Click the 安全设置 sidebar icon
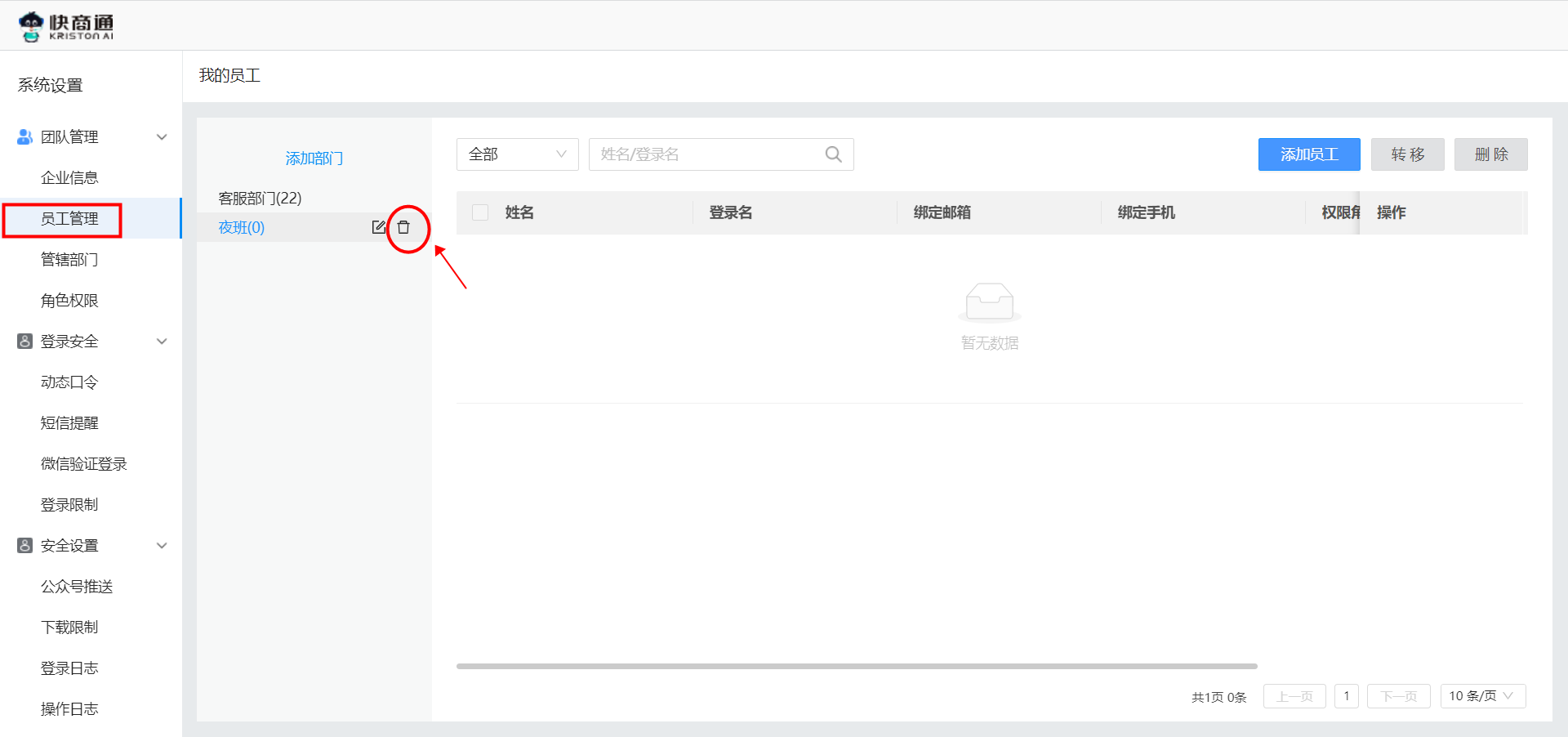Viewport: 1568px width, 737px height. [x=24, y=546]
